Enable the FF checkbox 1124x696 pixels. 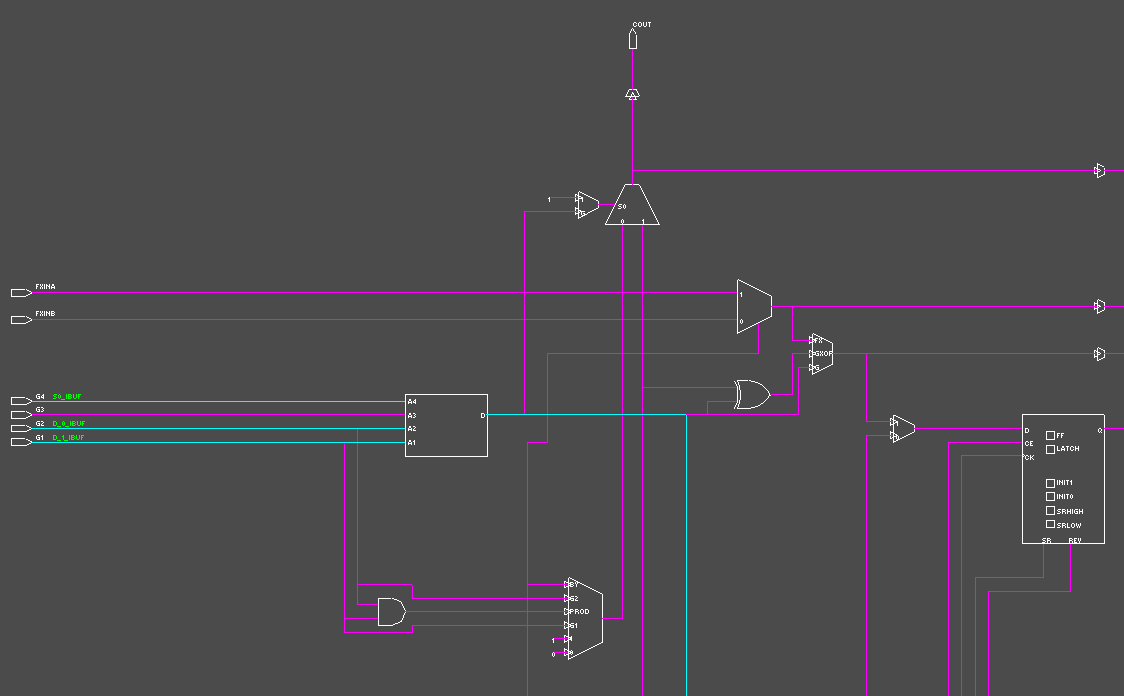[1050, 435]
